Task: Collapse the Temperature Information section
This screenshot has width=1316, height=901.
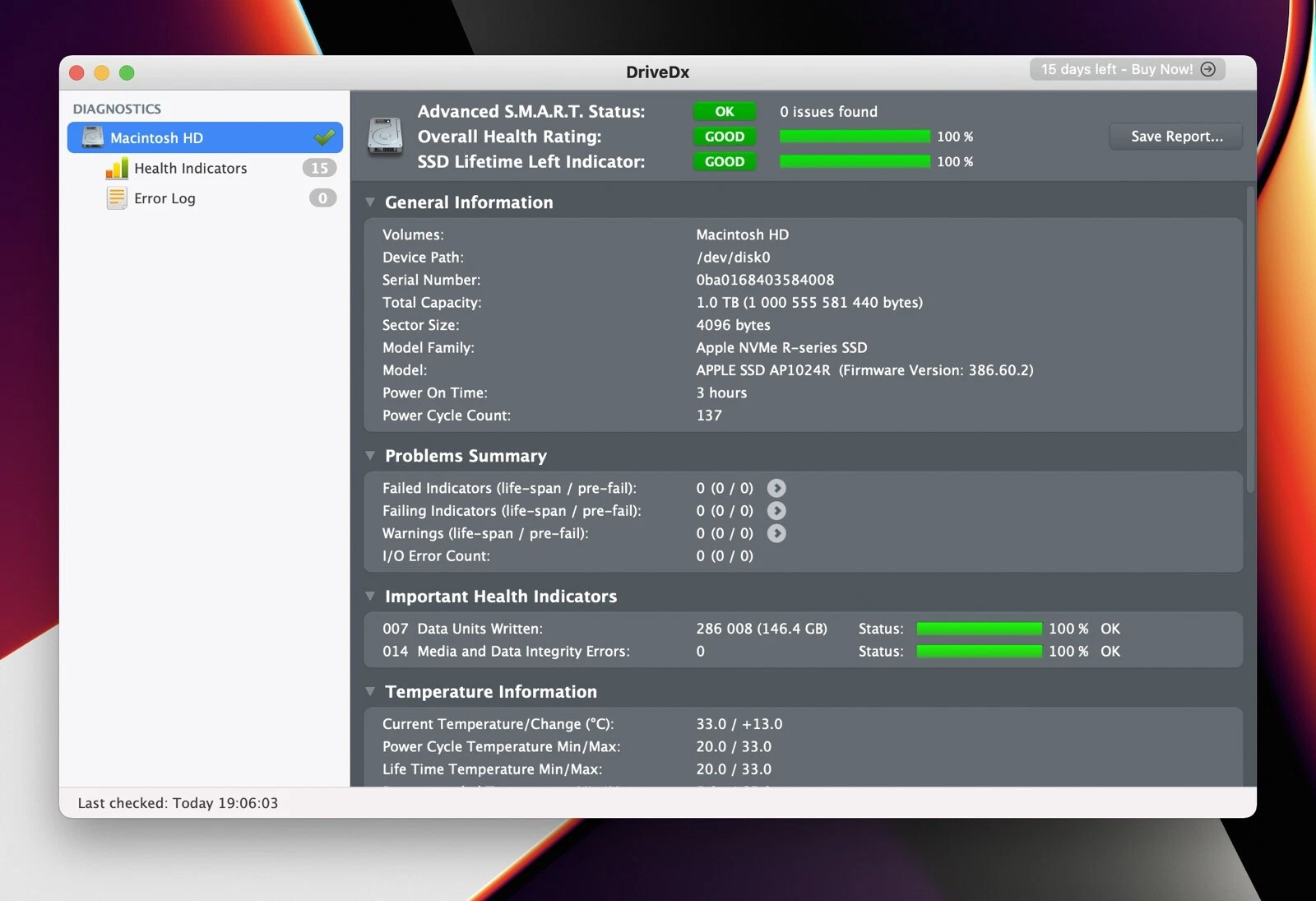Action: pos(370,692)
